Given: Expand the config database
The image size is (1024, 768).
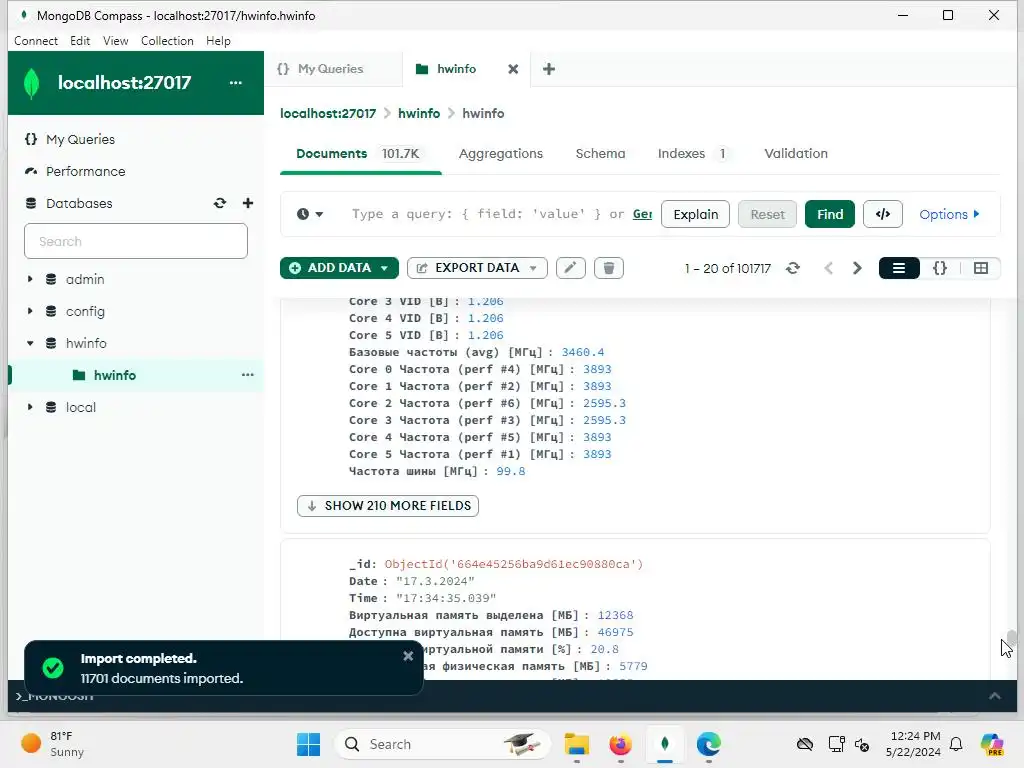Looking at the screenshot, I should point(30,311).
